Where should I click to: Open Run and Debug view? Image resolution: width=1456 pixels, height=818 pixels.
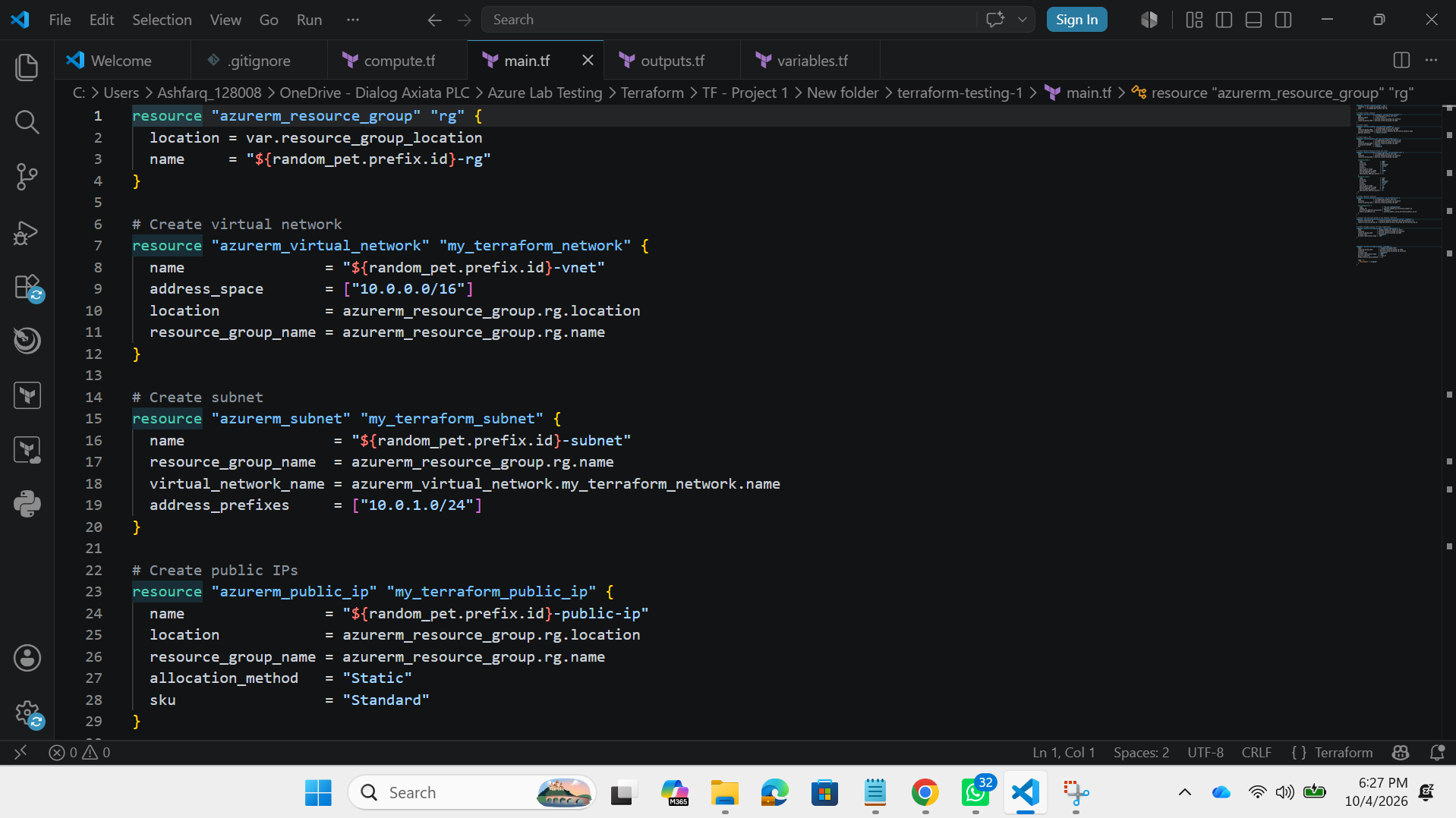[27, 231]
